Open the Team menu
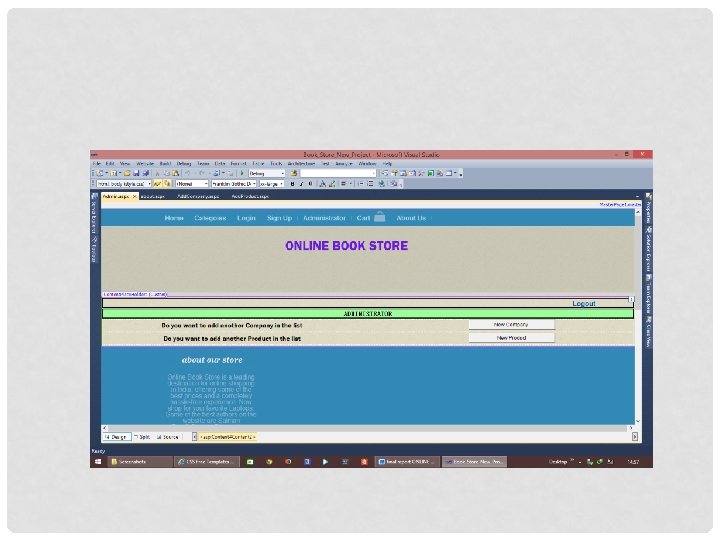Viewport: 720px width, 540px height. (203, 163)
